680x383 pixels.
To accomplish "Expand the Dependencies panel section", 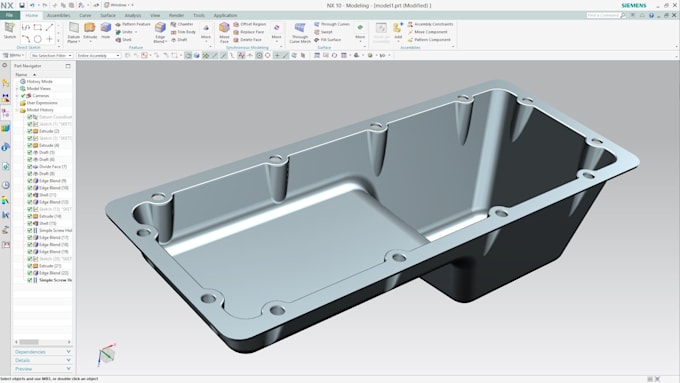I will (x=42, y=352).
